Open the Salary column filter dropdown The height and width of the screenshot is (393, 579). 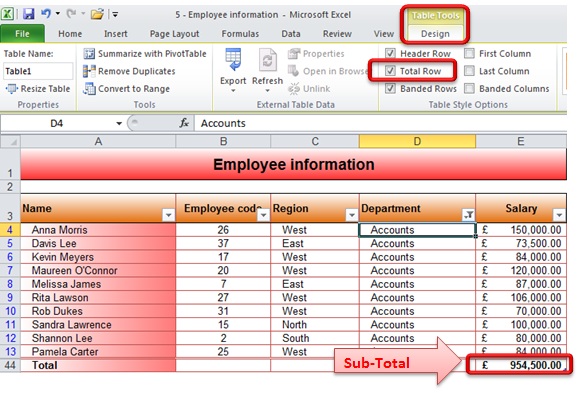click(x=559, y=215)
